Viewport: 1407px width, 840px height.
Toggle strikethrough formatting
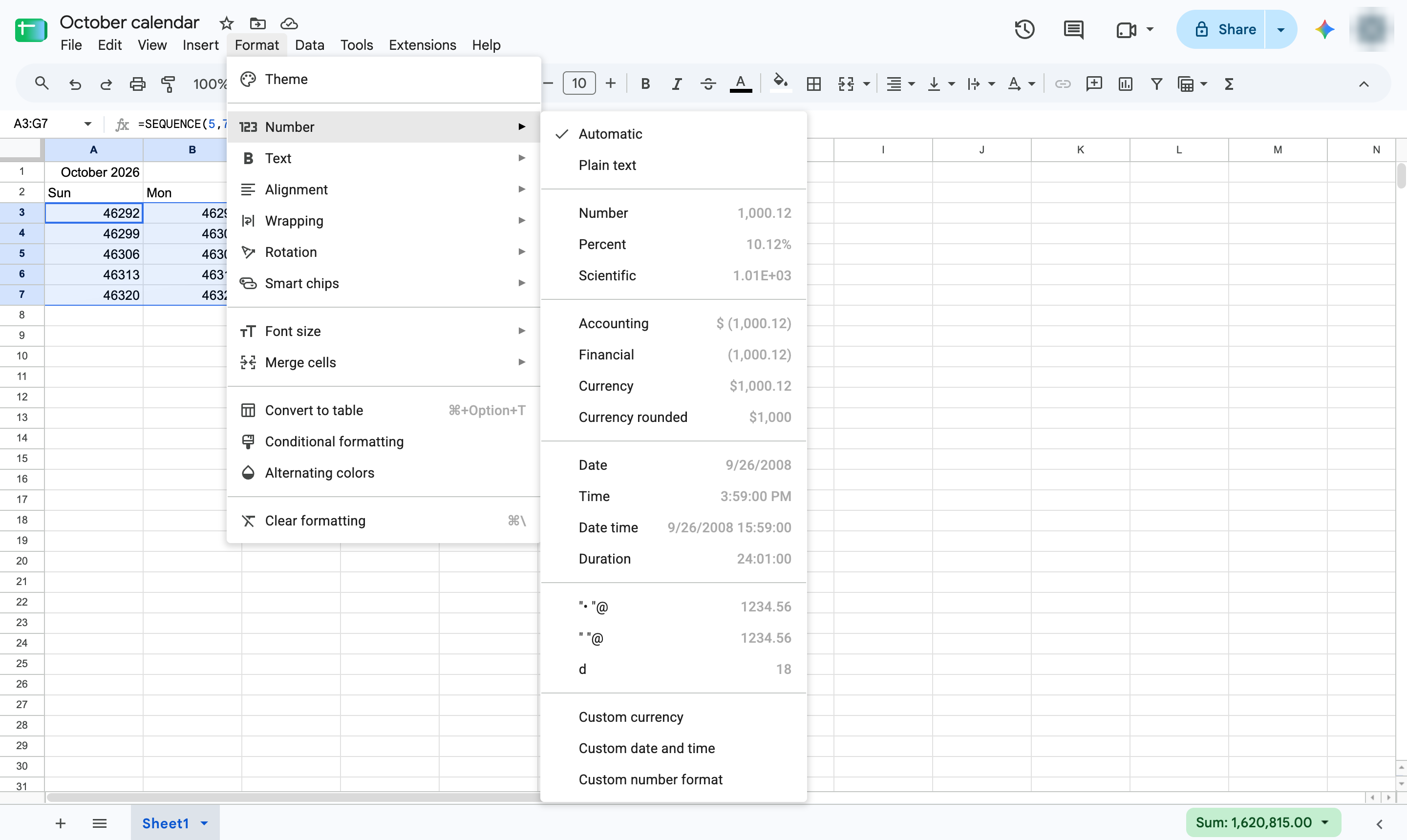708,84
